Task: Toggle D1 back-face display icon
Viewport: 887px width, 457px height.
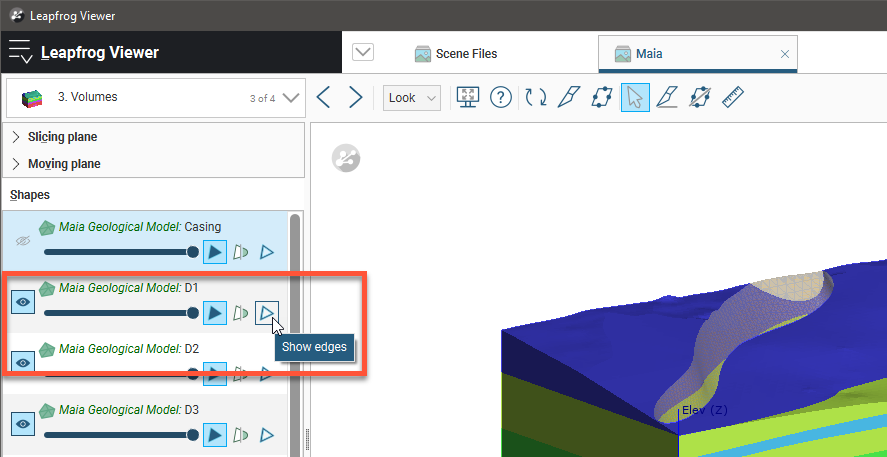Action: [x=241, y=312]
